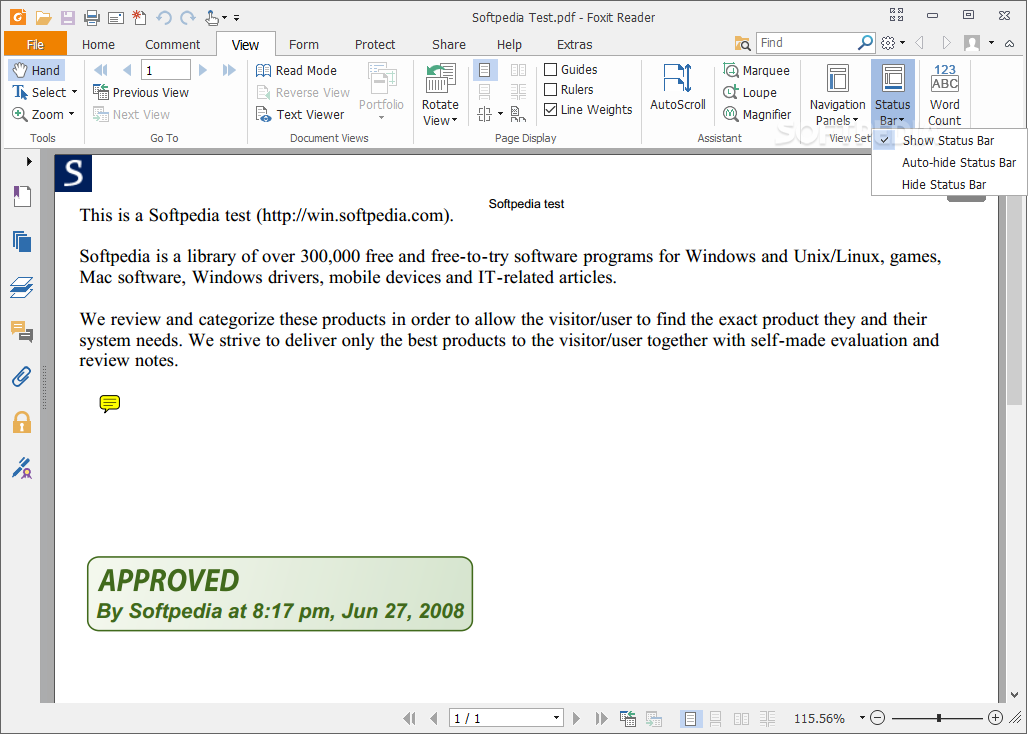Image resolution: width=1028 pixels, height=734 pixels.
Task: Go to first page in ribbon
Action: [x=100, y=70]
